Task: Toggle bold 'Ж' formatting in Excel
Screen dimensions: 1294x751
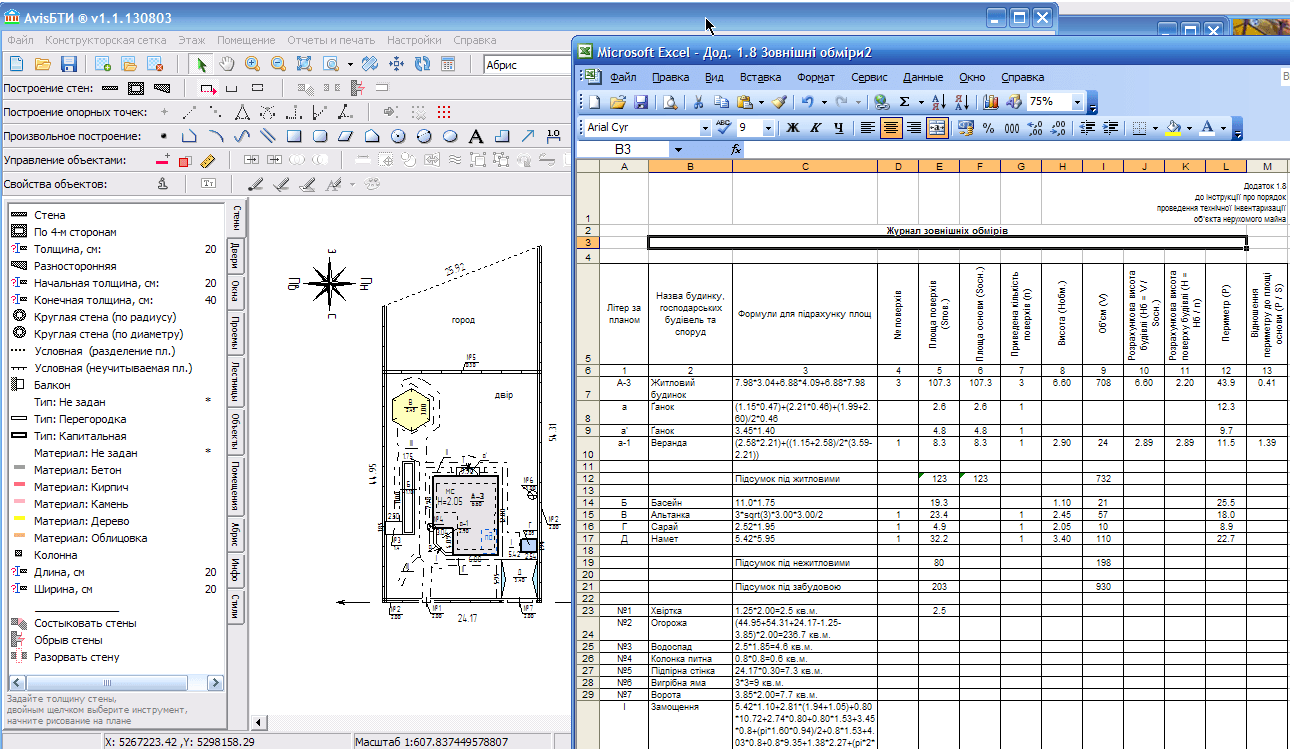Action: (x=793, y=128)
